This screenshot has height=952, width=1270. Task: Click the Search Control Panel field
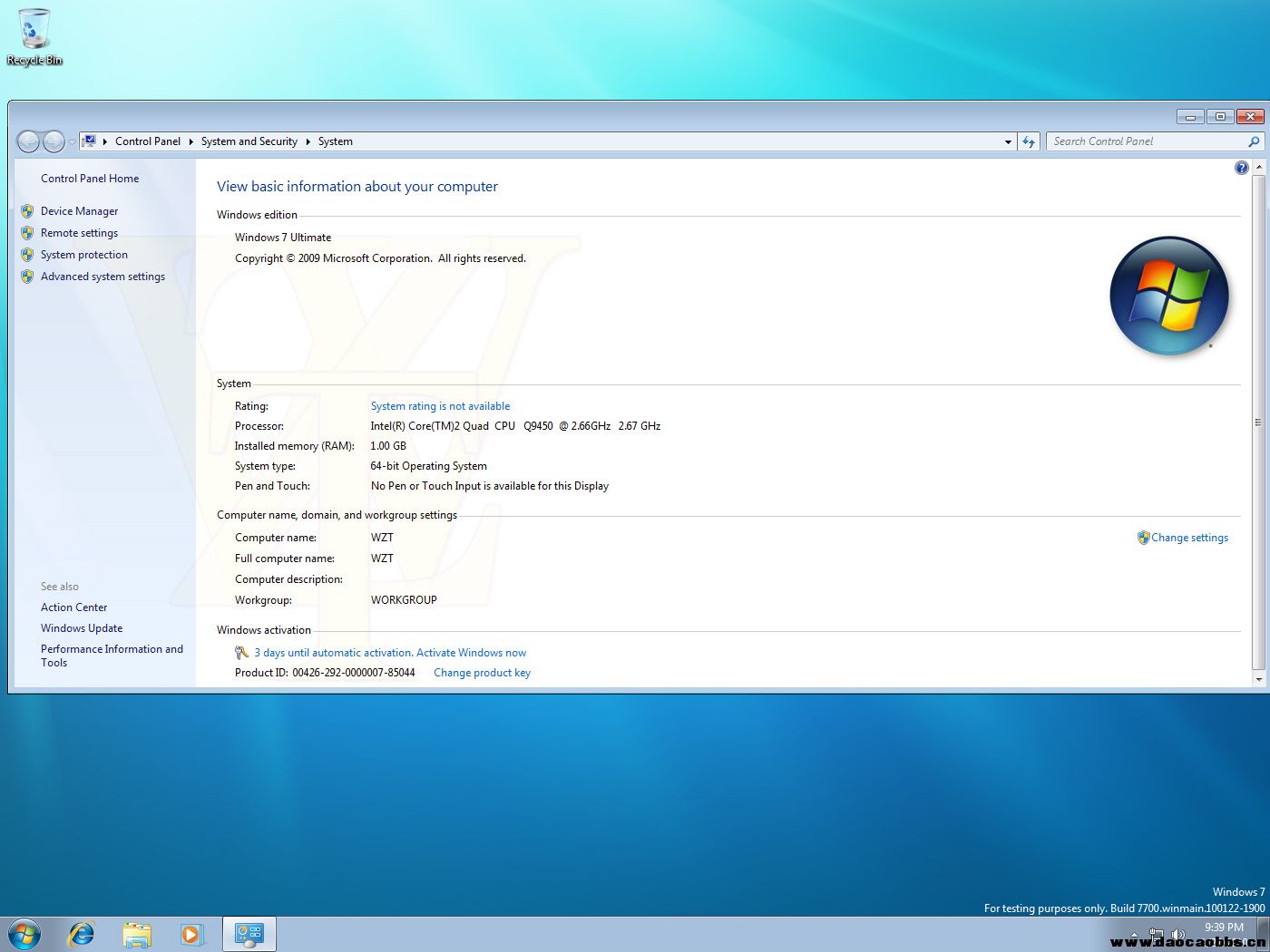click(1148, 141)
